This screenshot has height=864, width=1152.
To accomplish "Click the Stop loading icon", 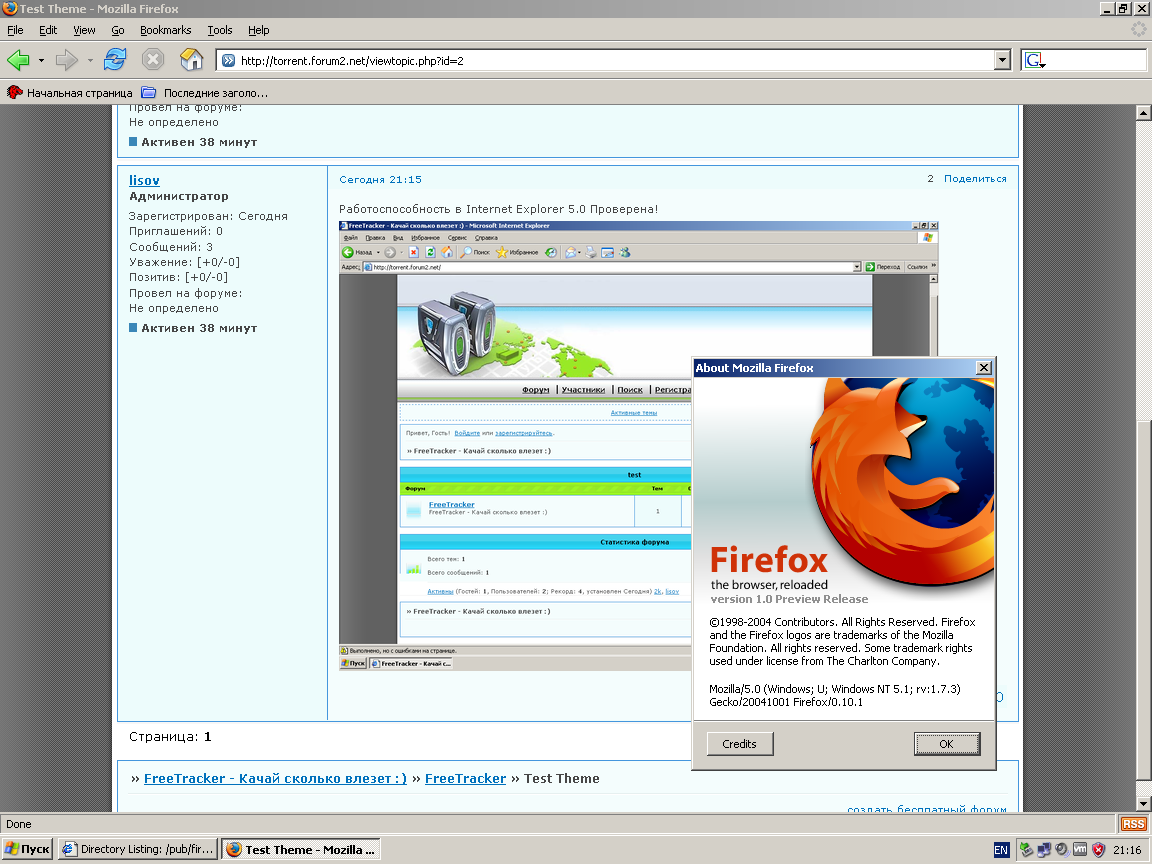I will click(x=153, y=60).
